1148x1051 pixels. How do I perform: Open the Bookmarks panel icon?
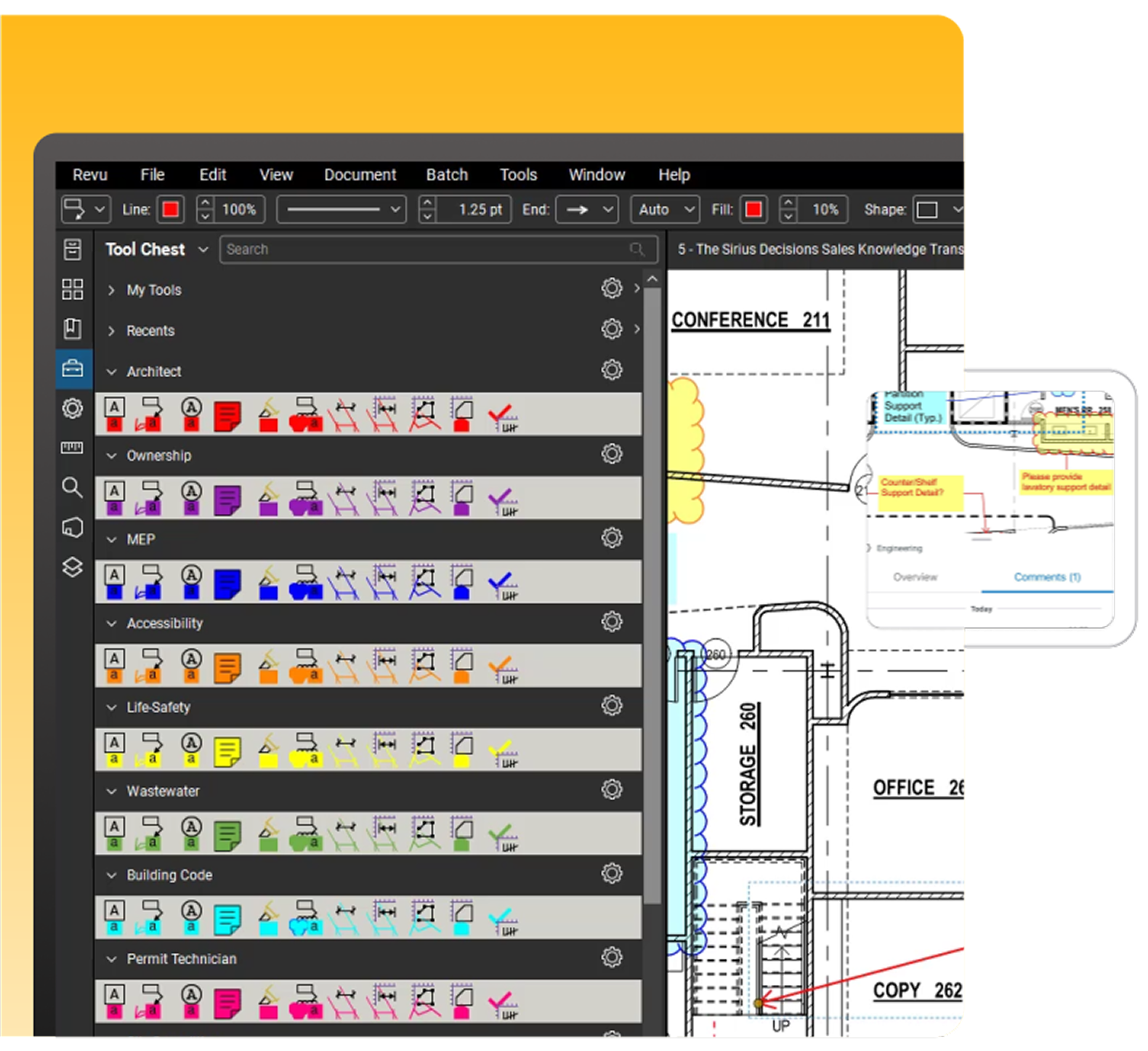tap(73, 329)
